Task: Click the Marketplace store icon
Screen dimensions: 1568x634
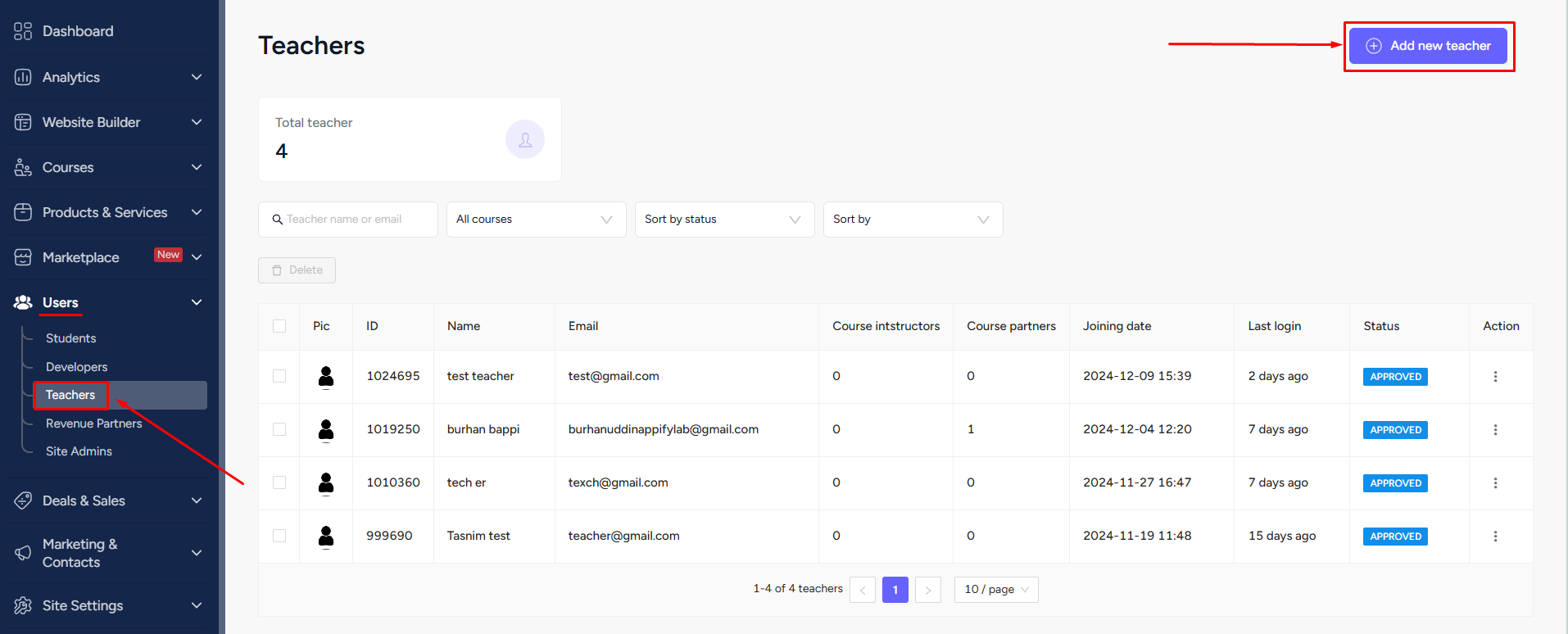Action: pyautogui.click(x=23, y=257)
